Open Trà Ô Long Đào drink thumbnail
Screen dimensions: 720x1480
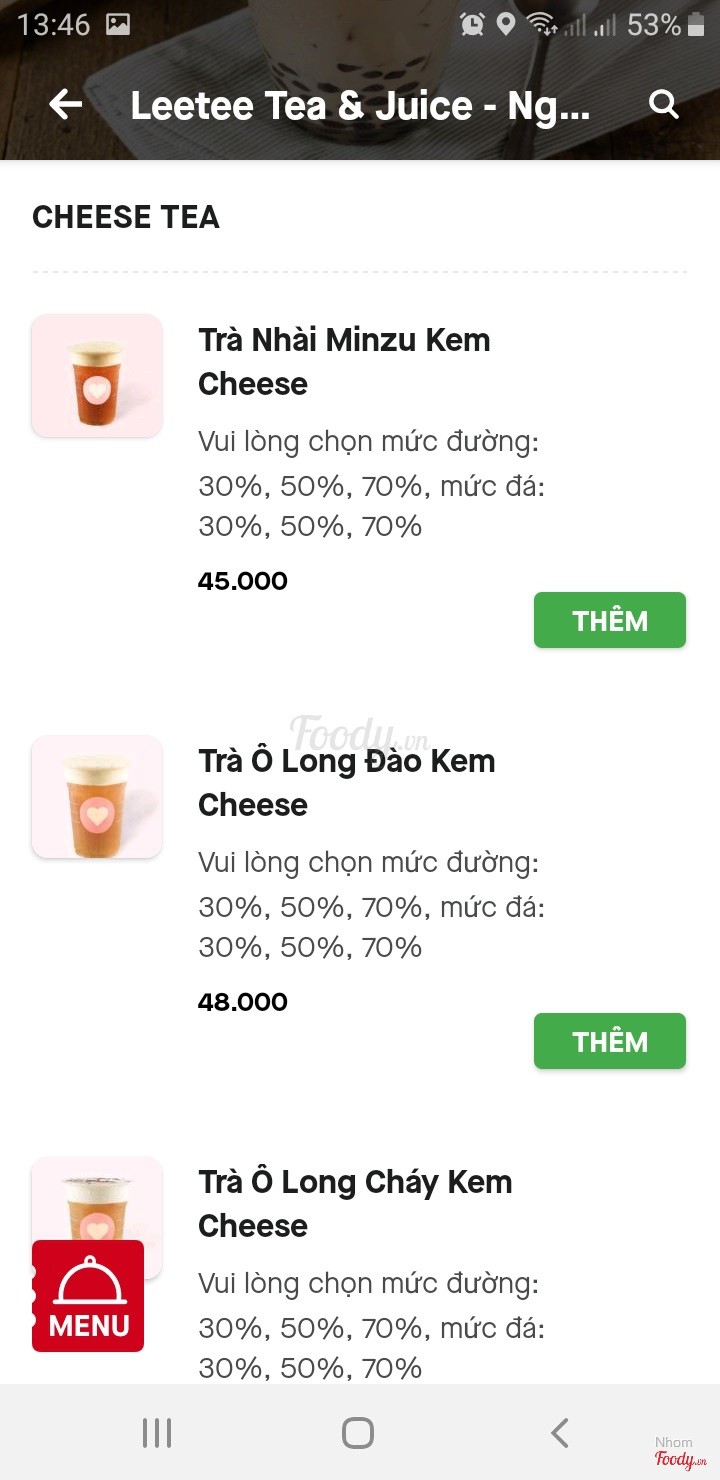pos(97,796)
